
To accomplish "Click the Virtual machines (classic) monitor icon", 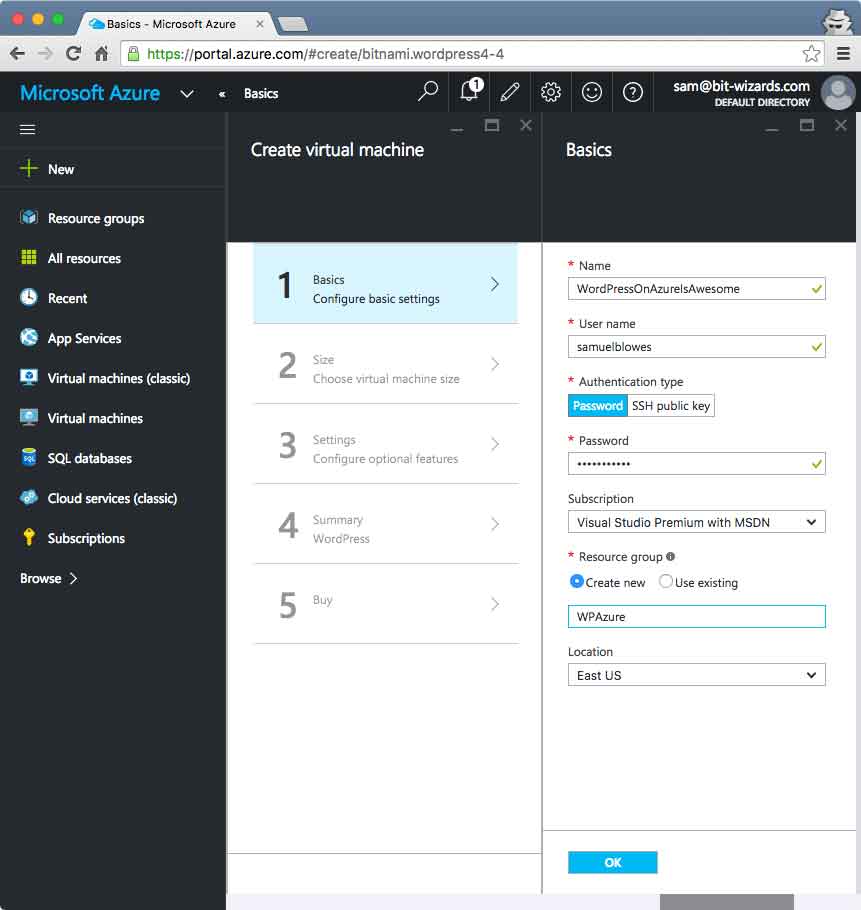I will 28,377.
